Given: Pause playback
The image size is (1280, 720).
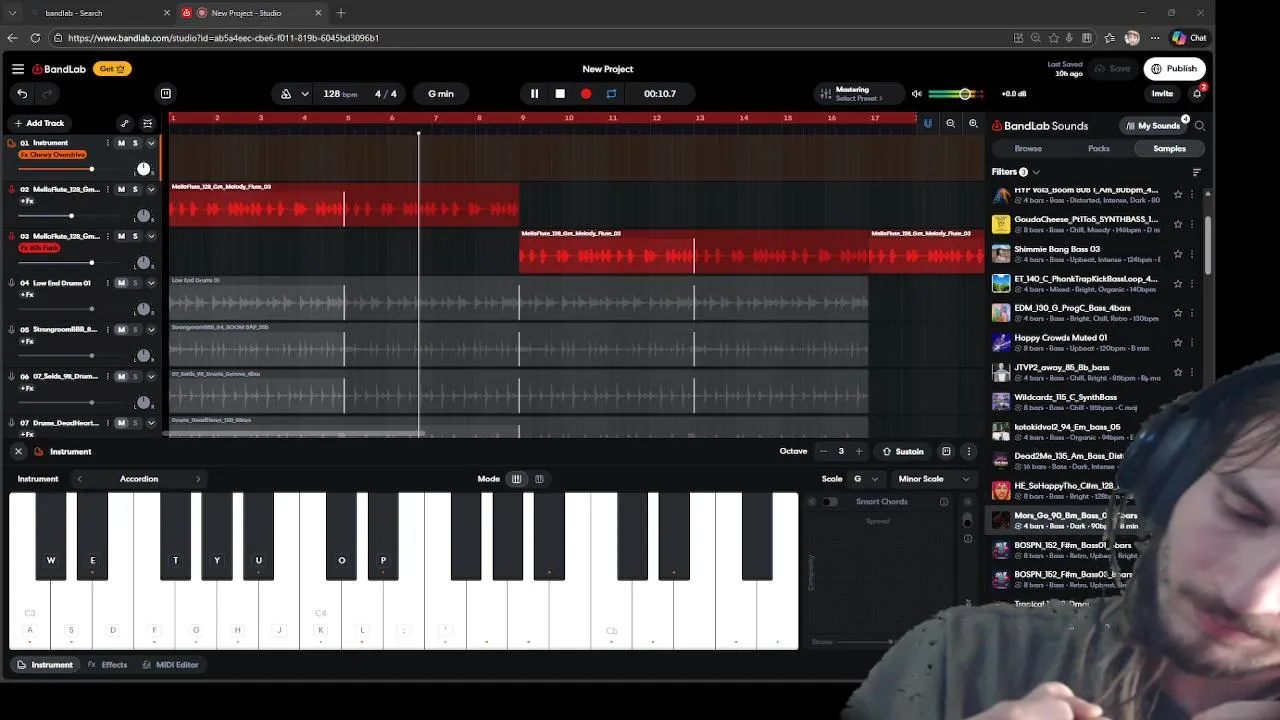Looking at the screenshot, I should click(534, 94).
